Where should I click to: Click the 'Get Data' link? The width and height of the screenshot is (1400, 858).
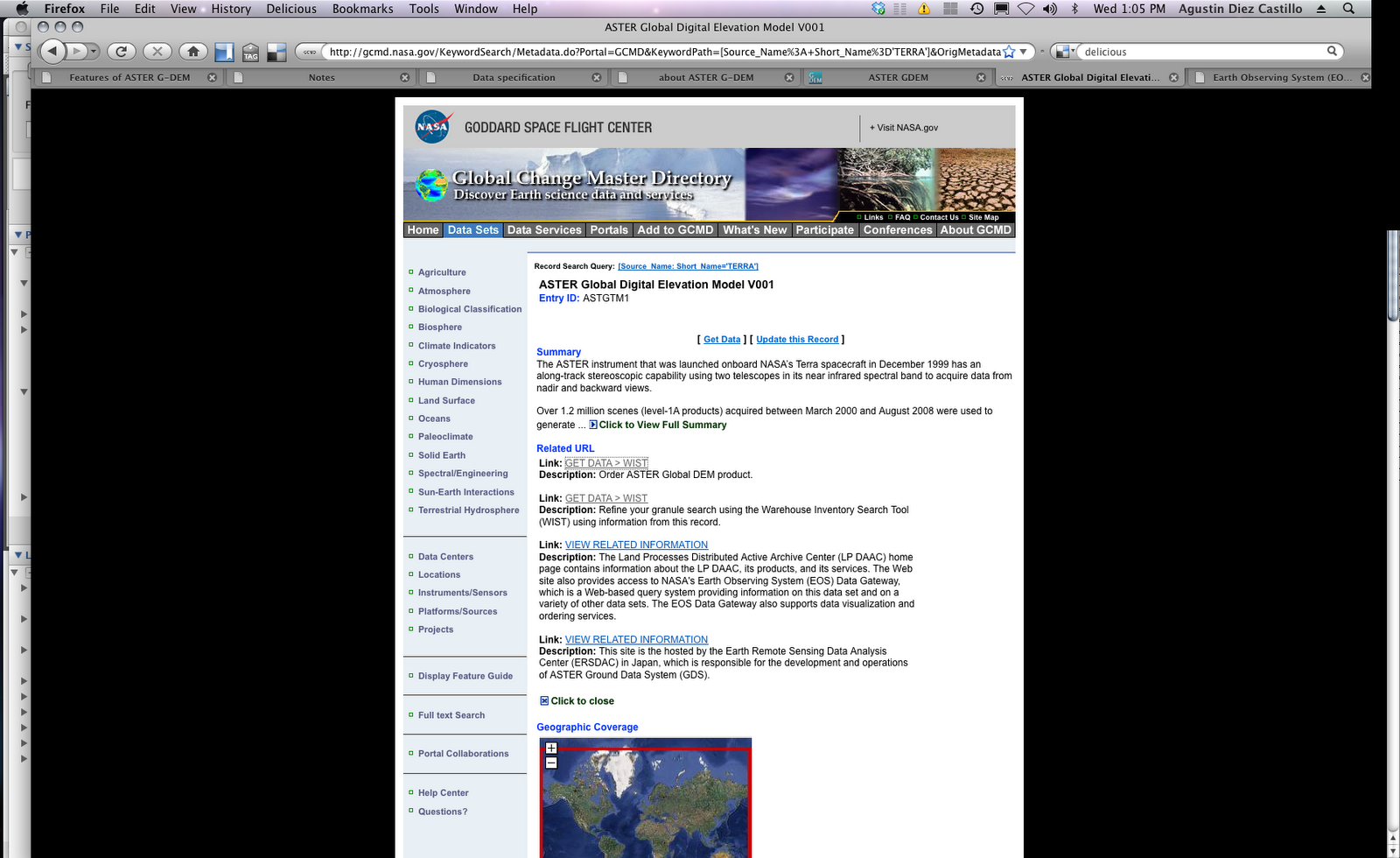coord(722,340)
